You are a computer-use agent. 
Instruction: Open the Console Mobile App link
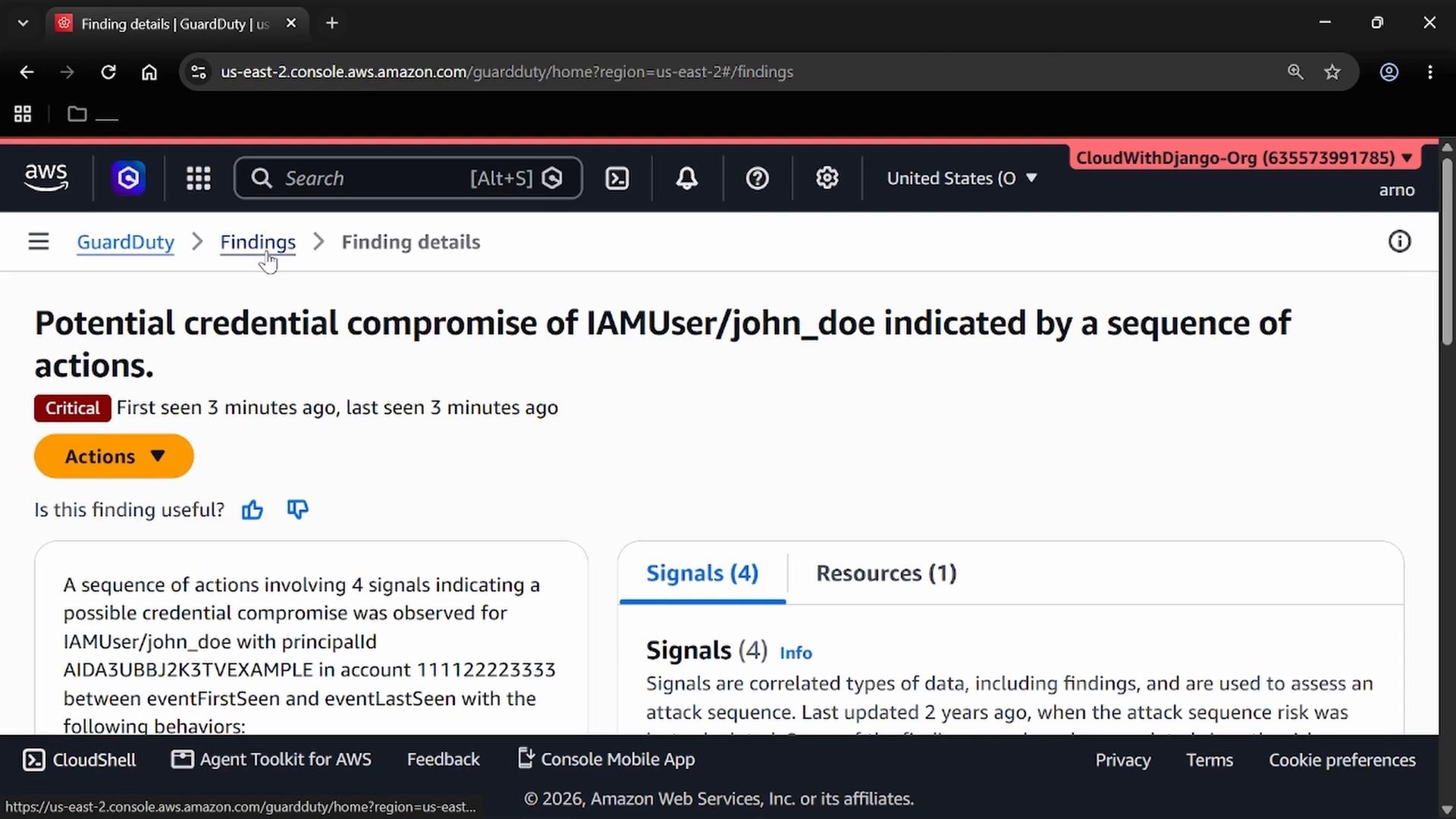606,759
